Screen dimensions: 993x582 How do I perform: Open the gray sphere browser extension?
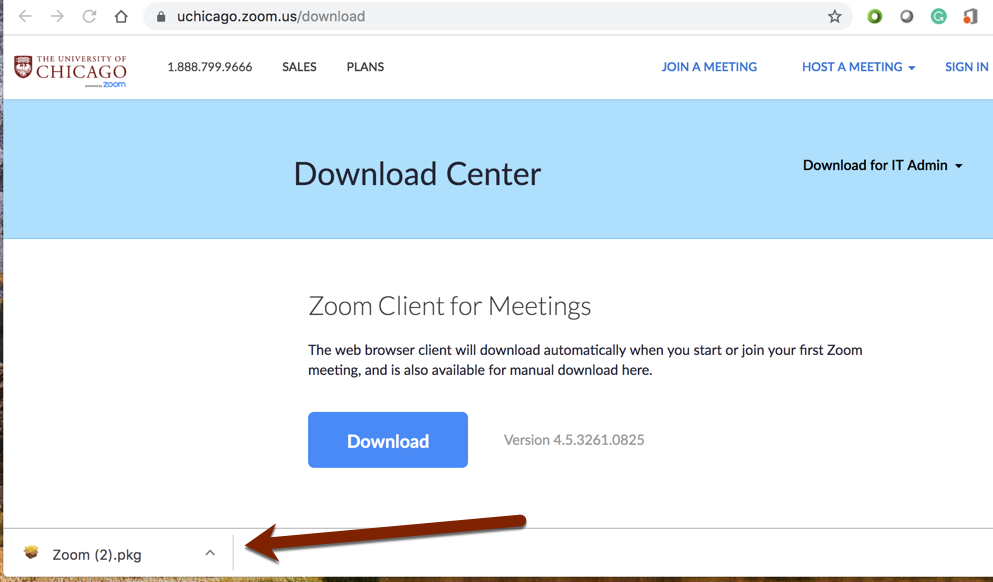(x=907, y=16)
